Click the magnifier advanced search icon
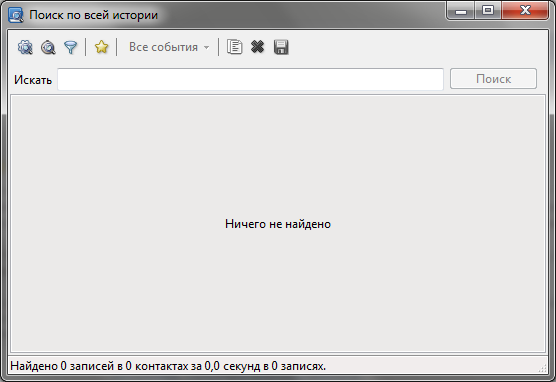Image resolution: width=556 pixels, height=382 pixels. [x=48, y=47]
